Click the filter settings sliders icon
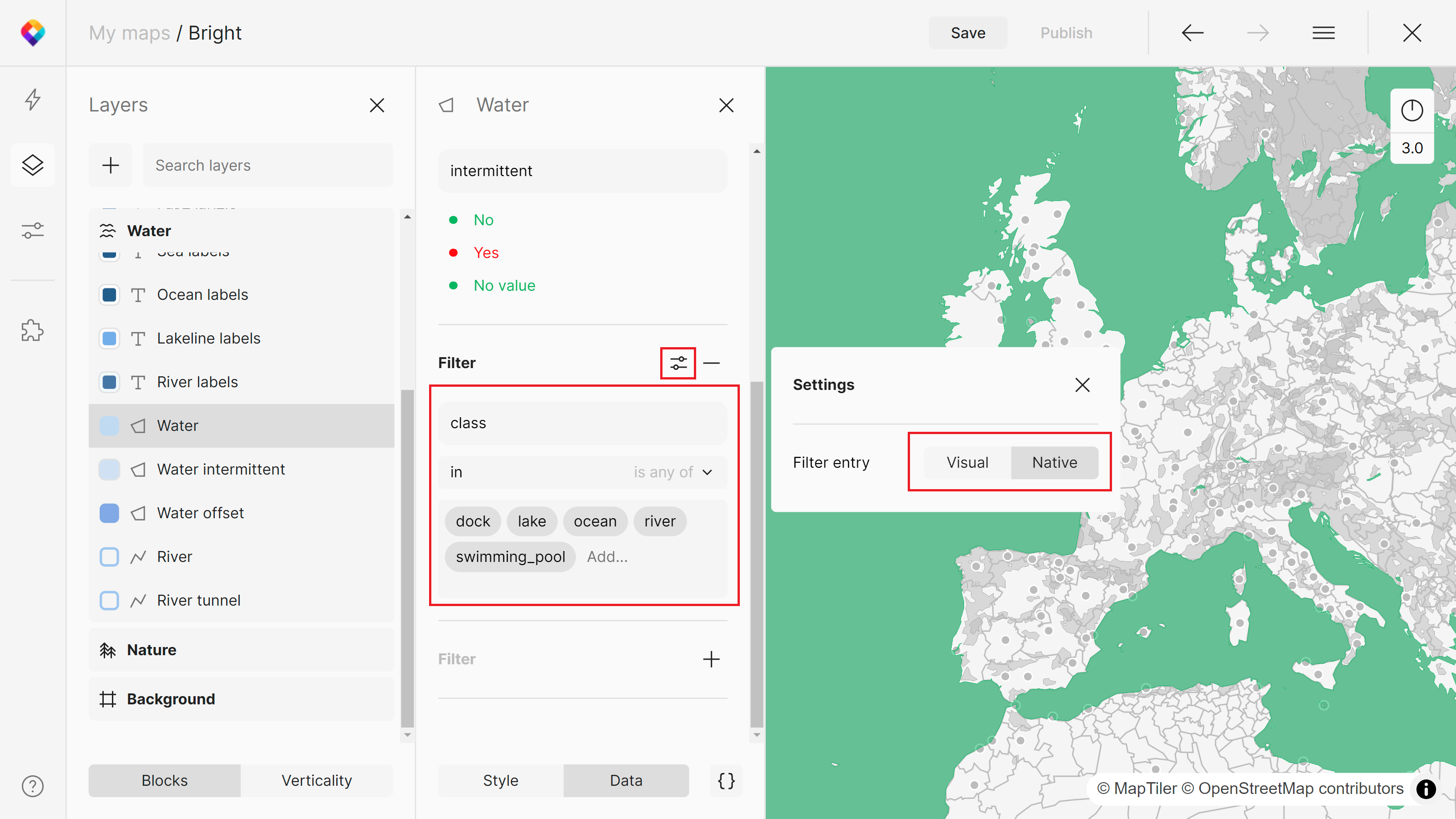Viewport: 1456px width, 819px height. pyautogui.click(x=677, y=363)
